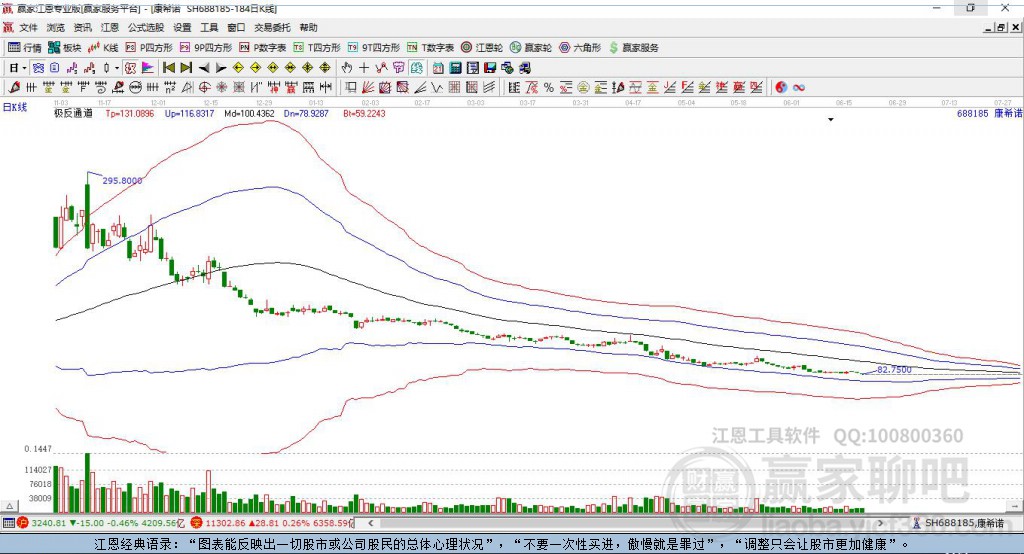The width and height of the screenshot is (1024, 554).
Task: Open the 行情 quotes view
Action: tap(24, 48)
